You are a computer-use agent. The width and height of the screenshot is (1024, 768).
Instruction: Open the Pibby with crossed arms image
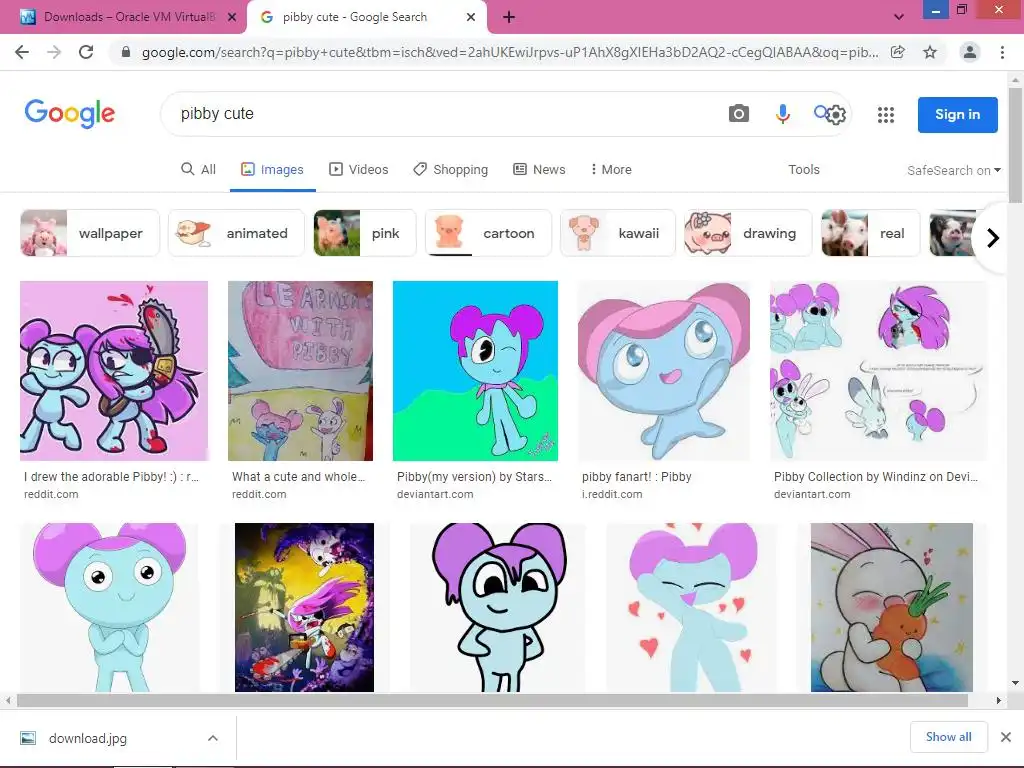tap(110, 607)
